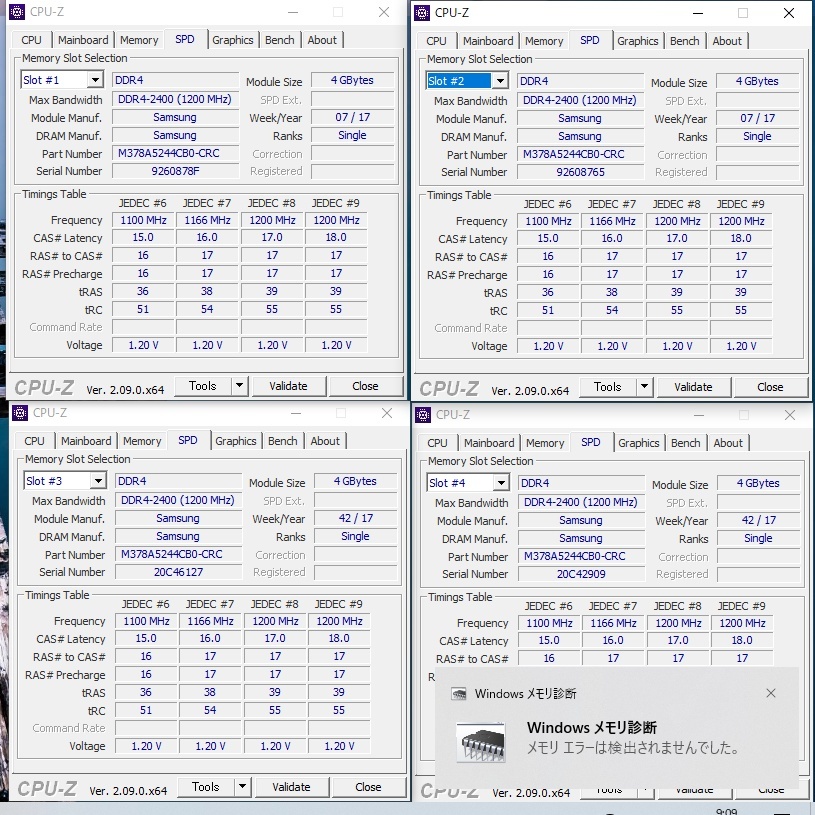
Task: Open Memory tab in Slot #2 window
Action: 544,41
